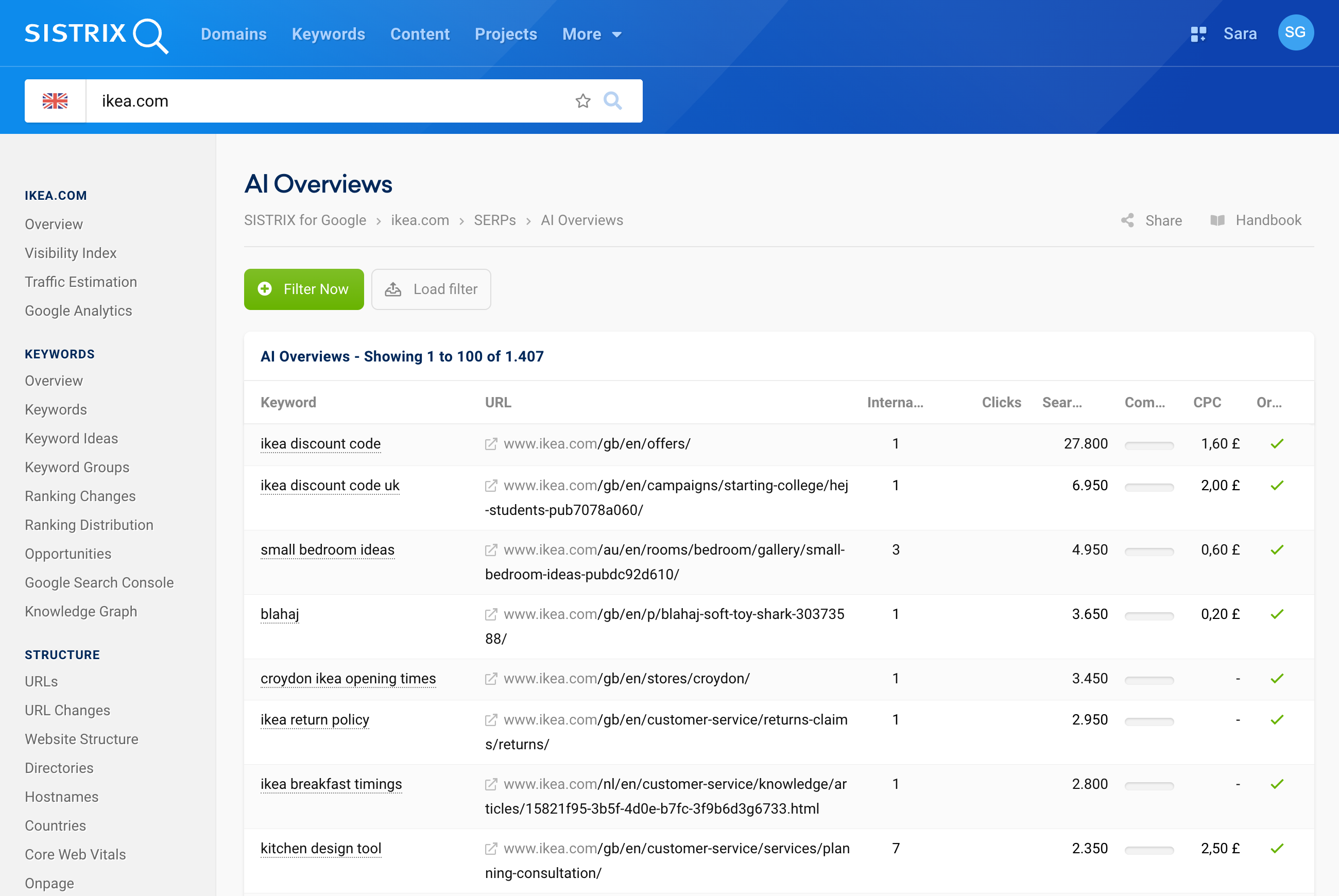This screenshot has width=1339, height=896.
Task: Open Keyword Ideas in sidebar
Action: (72, 438)
